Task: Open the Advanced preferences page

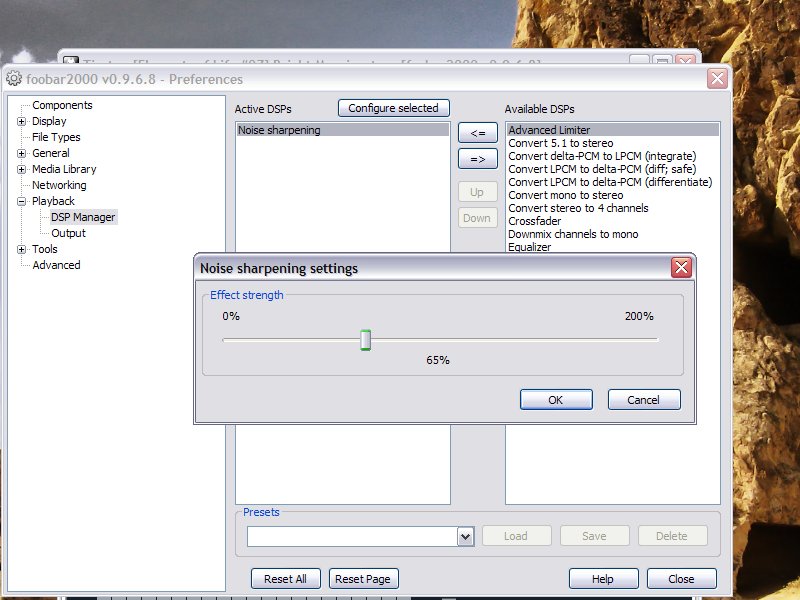Action: coord(56,265)
